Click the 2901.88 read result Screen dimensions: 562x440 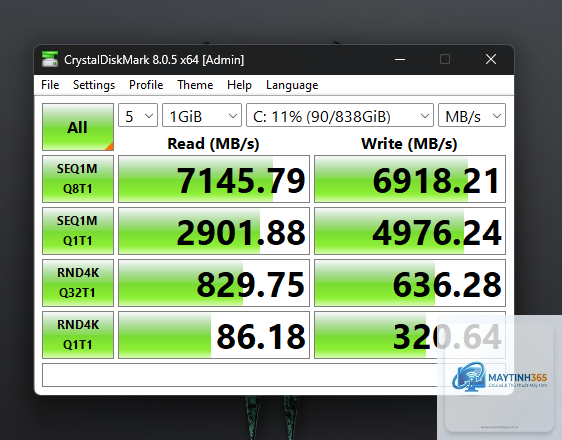[214, 231]
